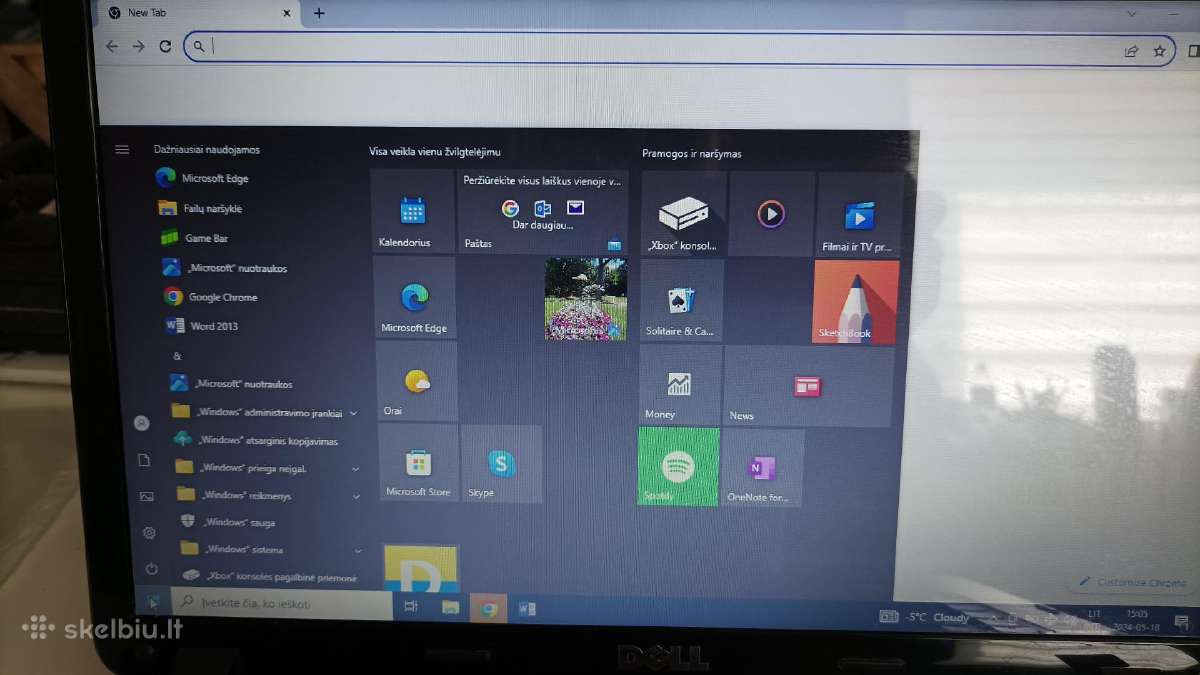Open Game Bar from the app list
Viewport: 1200px width, 675px height.
(x=197, y=238)
